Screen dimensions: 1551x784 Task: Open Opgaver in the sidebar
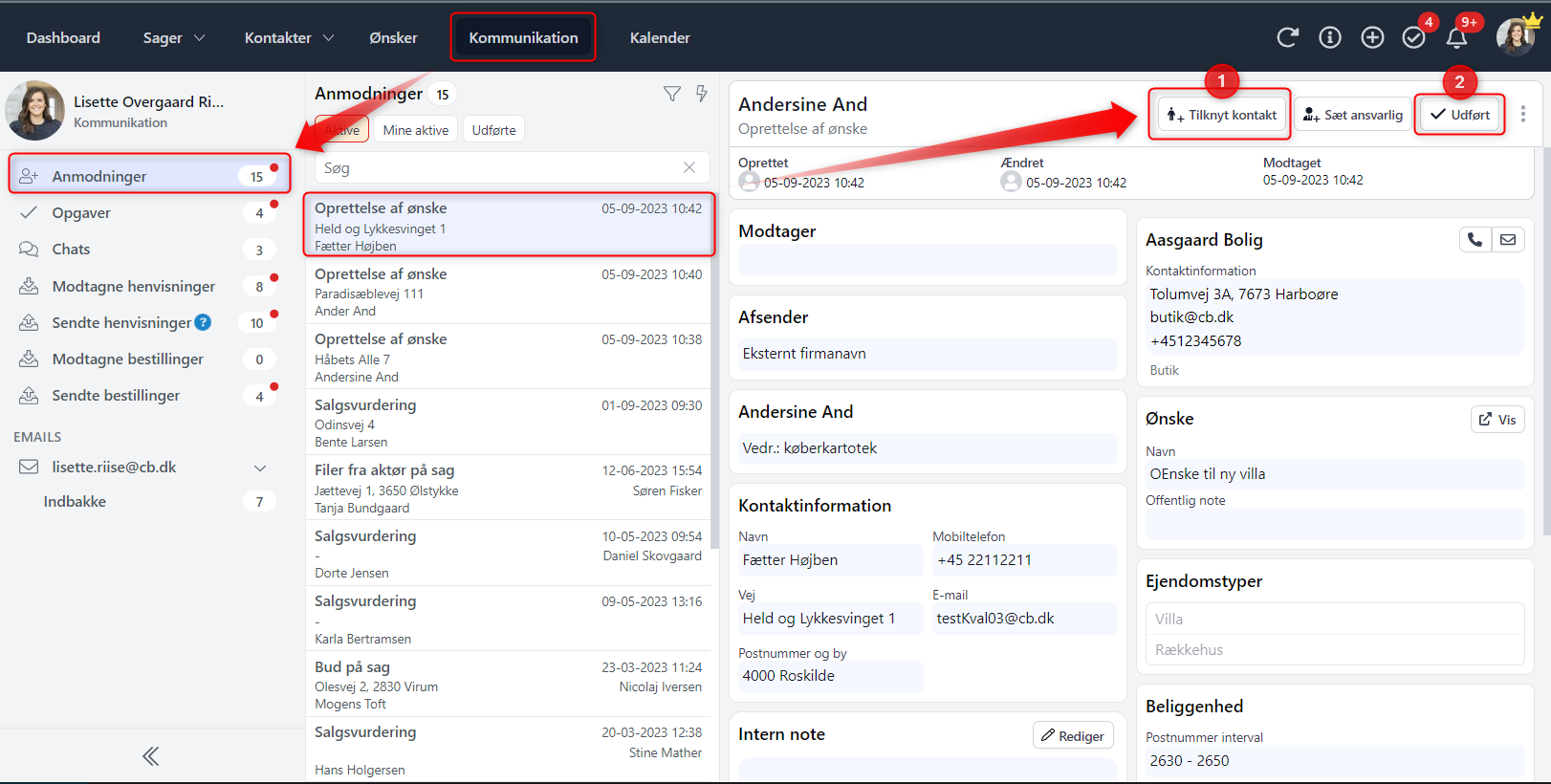(150, 212)
